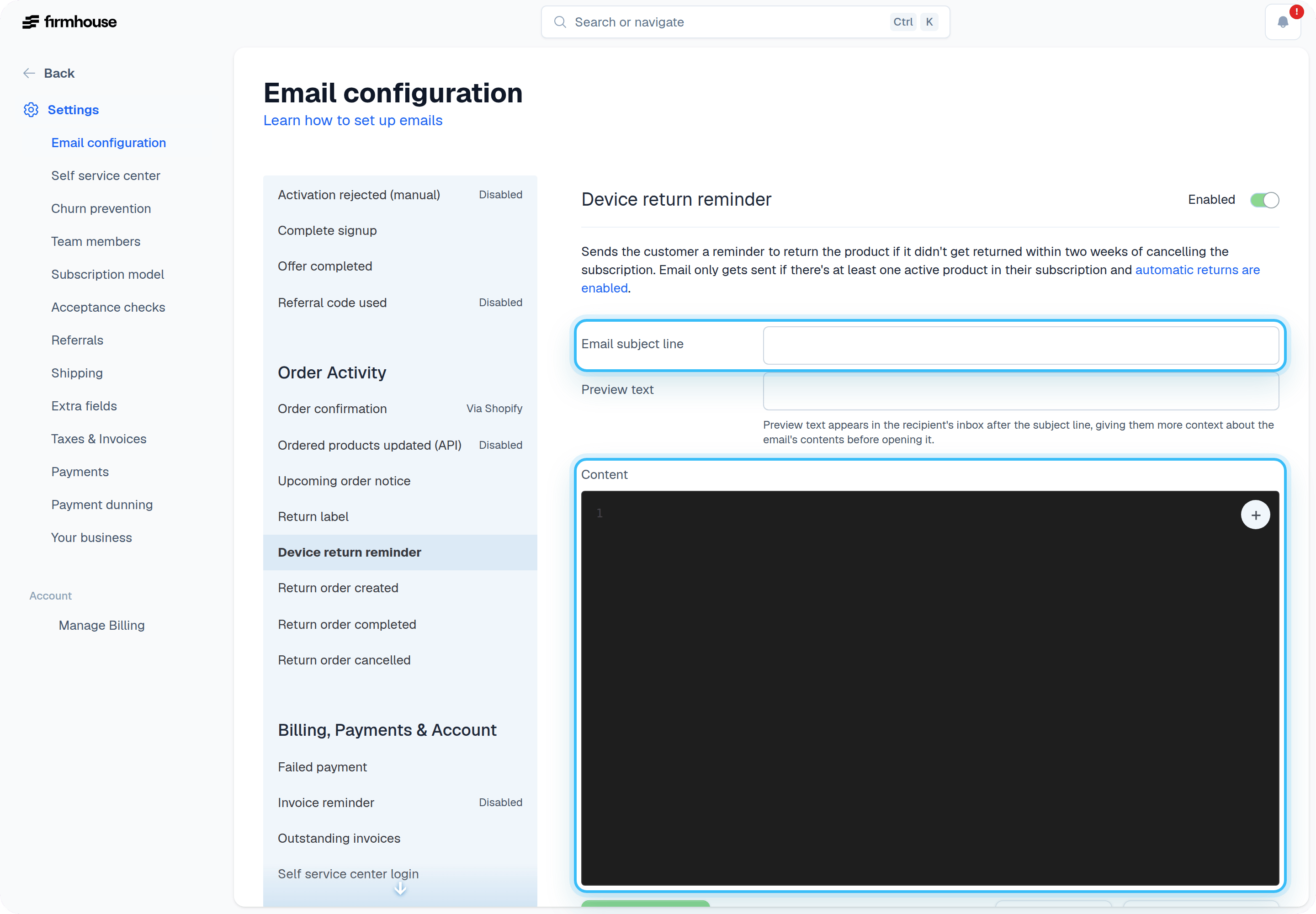Open the Learn how to set up emails link
This screenshot has height=914, width=1316.
(353, 120)
